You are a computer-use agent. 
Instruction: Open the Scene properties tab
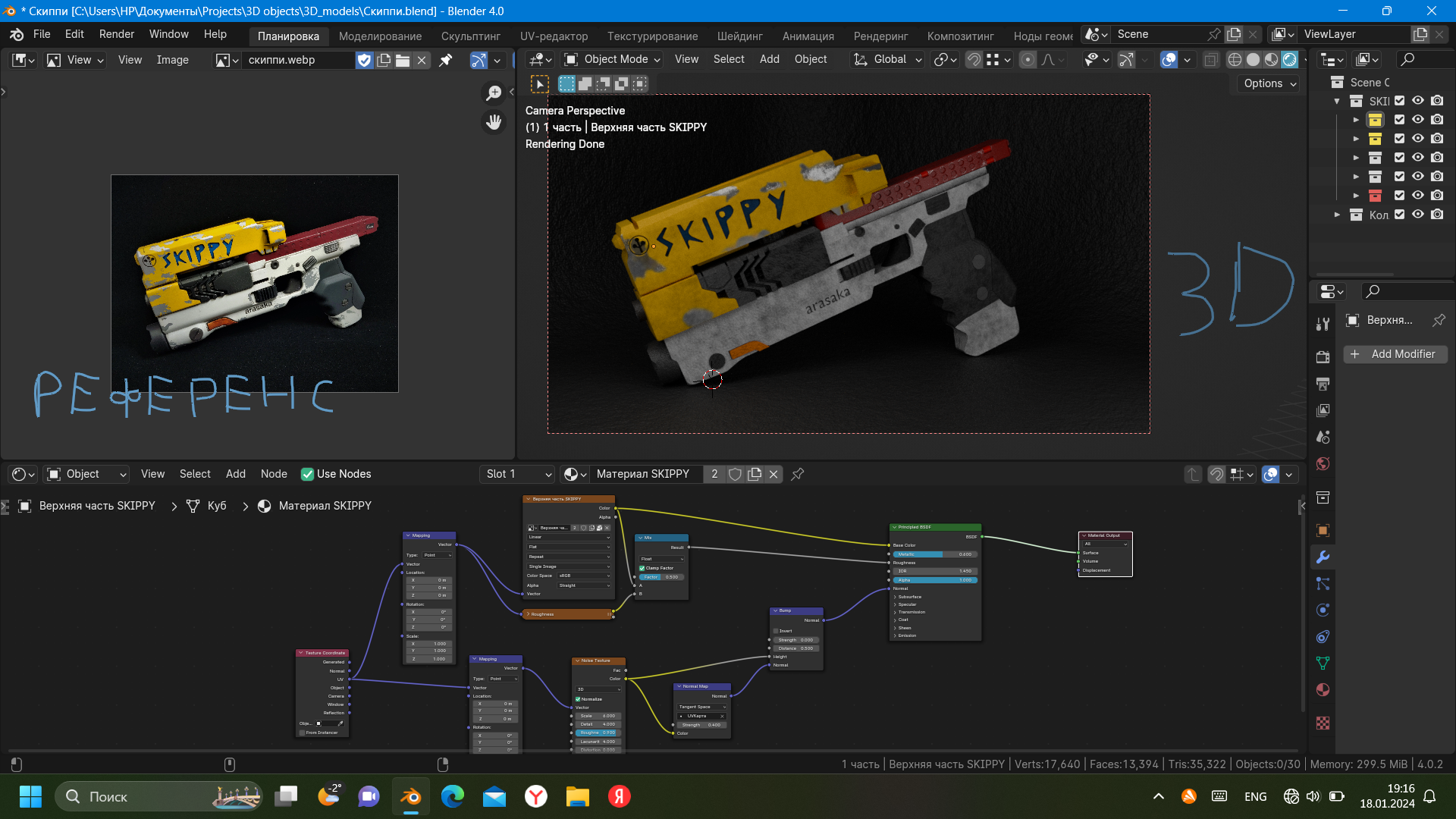click(x=1323, y=437)
